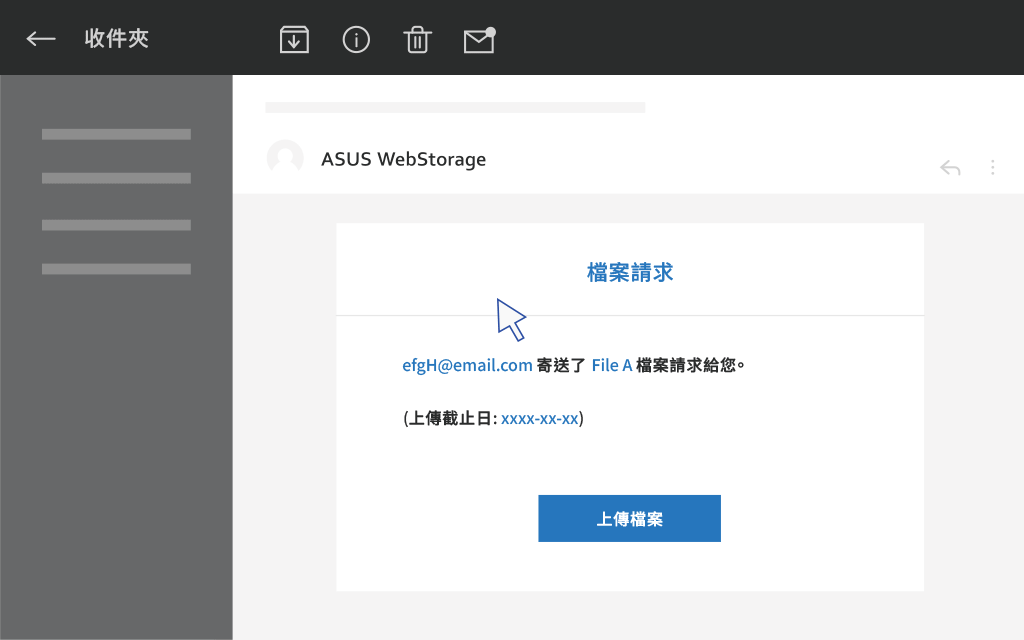Click the back arrow to return
This screenshot has width=1024, height=640.
(40, 39)
